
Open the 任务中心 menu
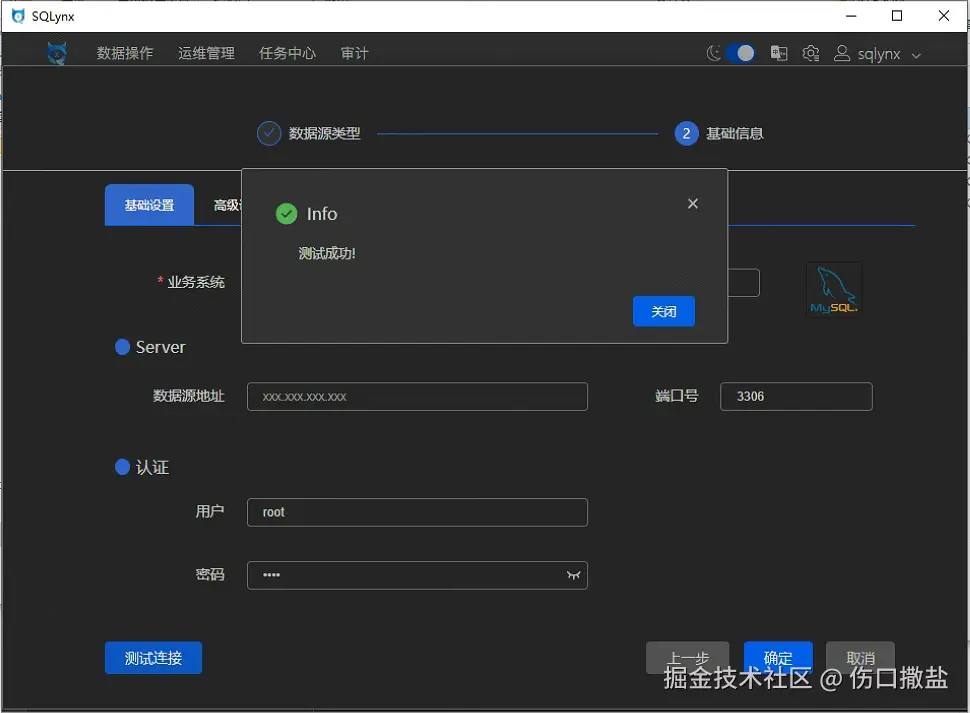288,53
